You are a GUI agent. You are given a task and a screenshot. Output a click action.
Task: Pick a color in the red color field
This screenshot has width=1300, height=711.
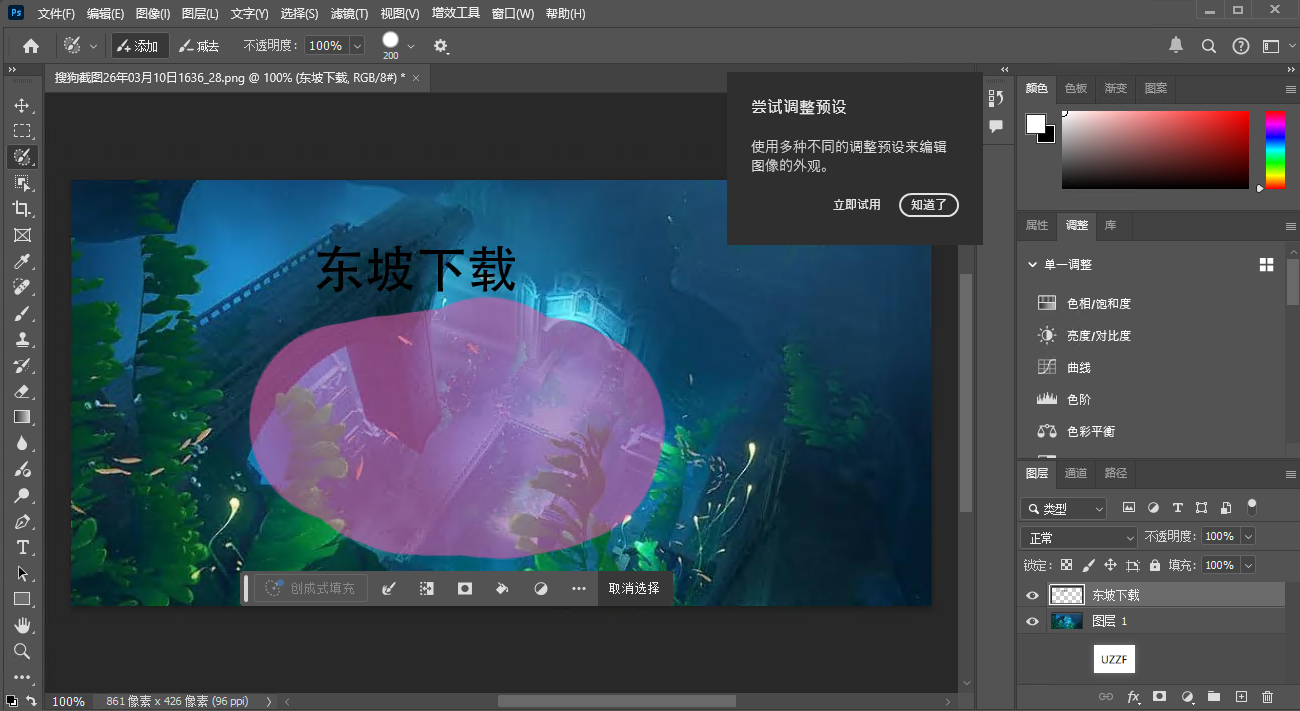[1155, 150]
